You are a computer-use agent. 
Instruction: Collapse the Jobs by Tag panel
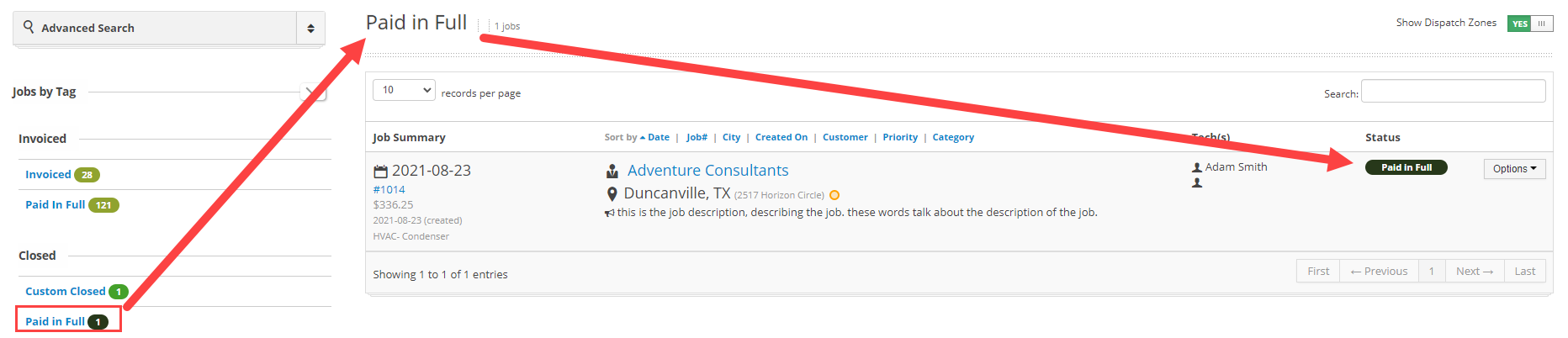tap(312, 92)
